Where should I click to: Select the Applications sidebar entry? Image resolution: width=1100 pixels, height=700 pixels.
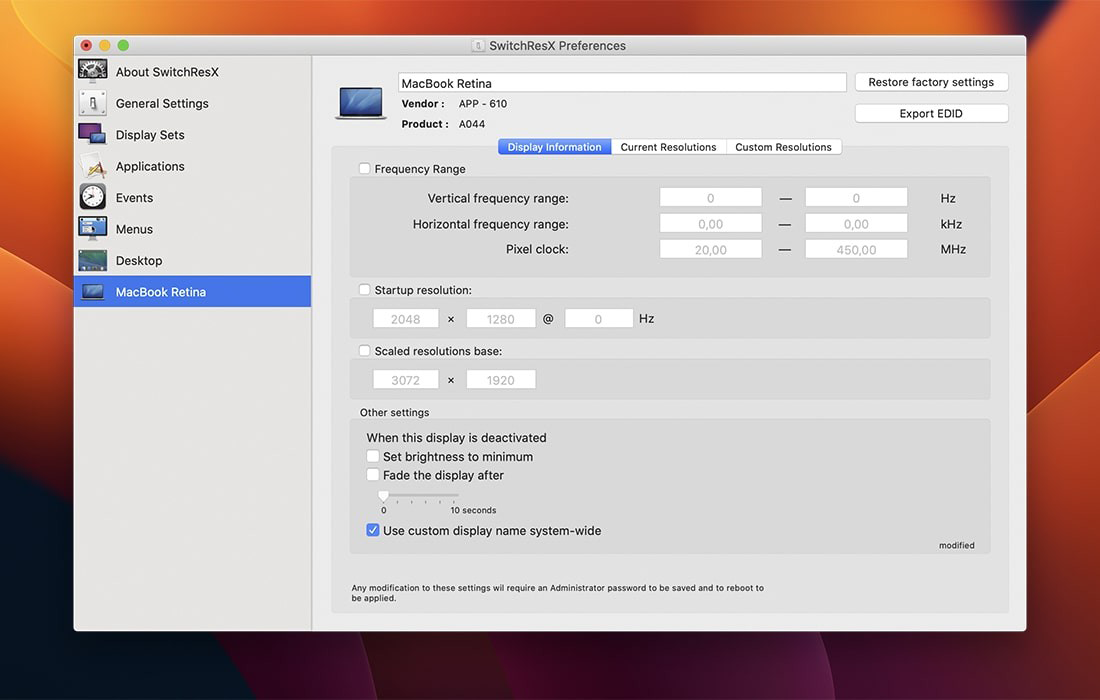[150, 166]
